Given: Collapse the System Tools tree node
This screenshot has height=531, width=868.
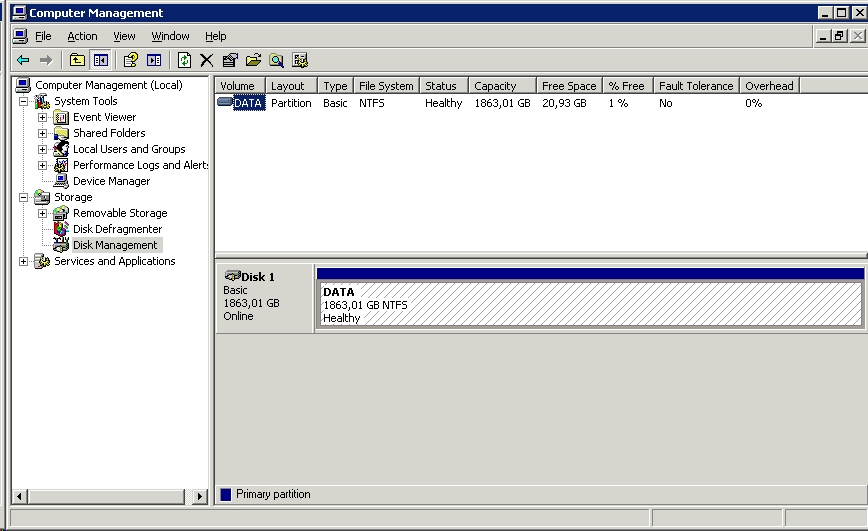Looking at the screenshot, I should click(24, 101).
